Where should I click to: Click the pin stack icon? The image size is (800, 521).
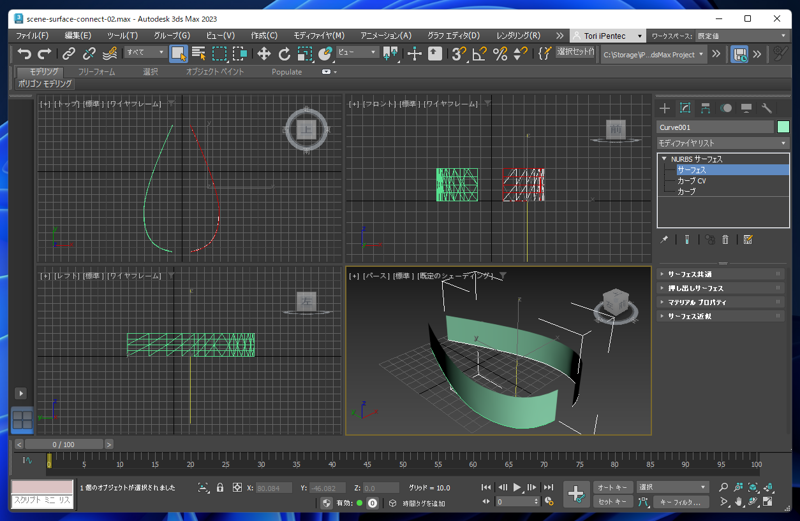pos(665,240)
